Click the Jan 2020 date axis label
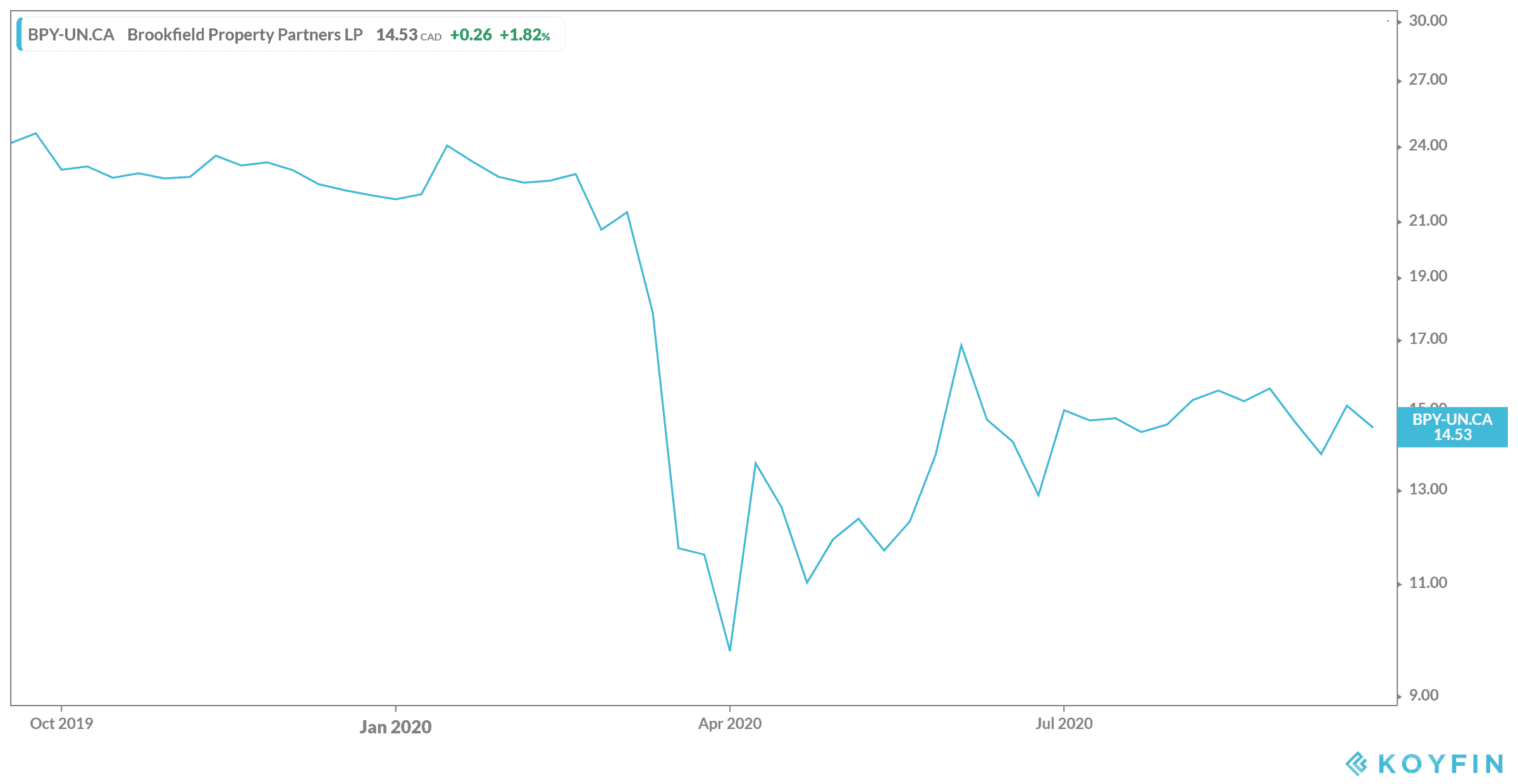1518x784 pixels. click(395, 726)
